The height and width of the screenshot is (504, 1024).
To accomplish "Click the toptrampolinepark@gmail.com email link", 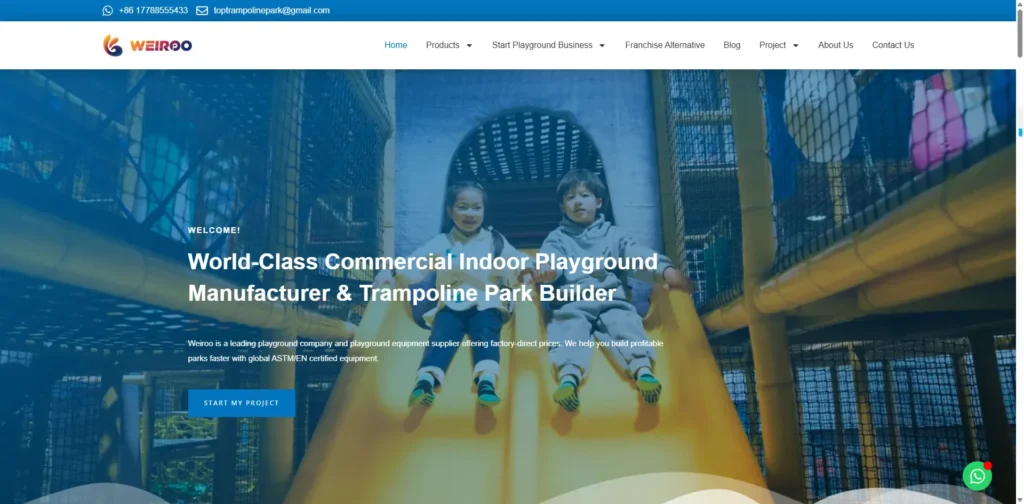I will 271,11.
